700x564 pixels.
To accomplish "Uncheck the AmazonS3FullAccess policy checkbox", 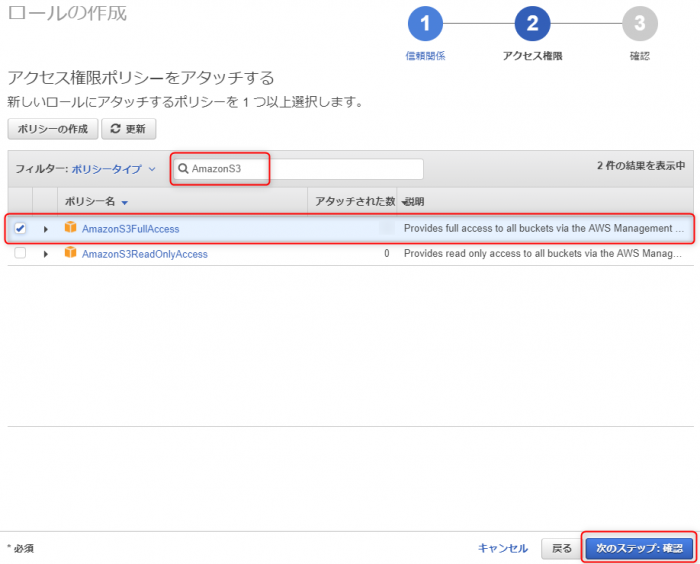I will [20, 229].
